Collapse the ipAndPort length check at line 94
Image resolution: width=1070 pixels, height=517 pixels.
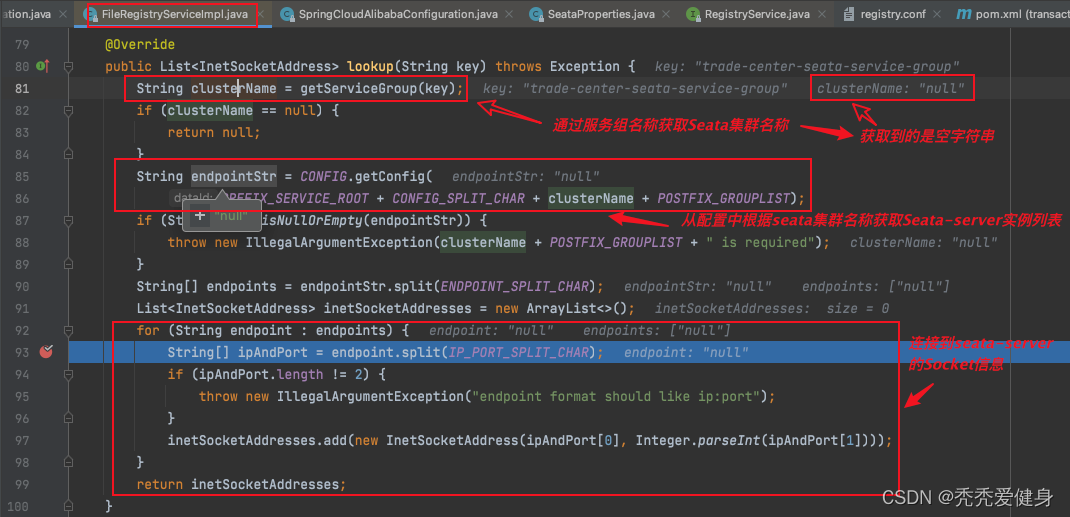(x=69, y=374)
